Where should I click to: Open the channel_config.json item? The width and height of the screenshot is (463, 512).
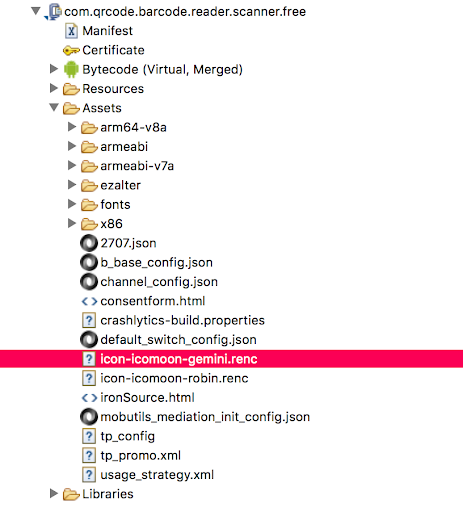159,282
